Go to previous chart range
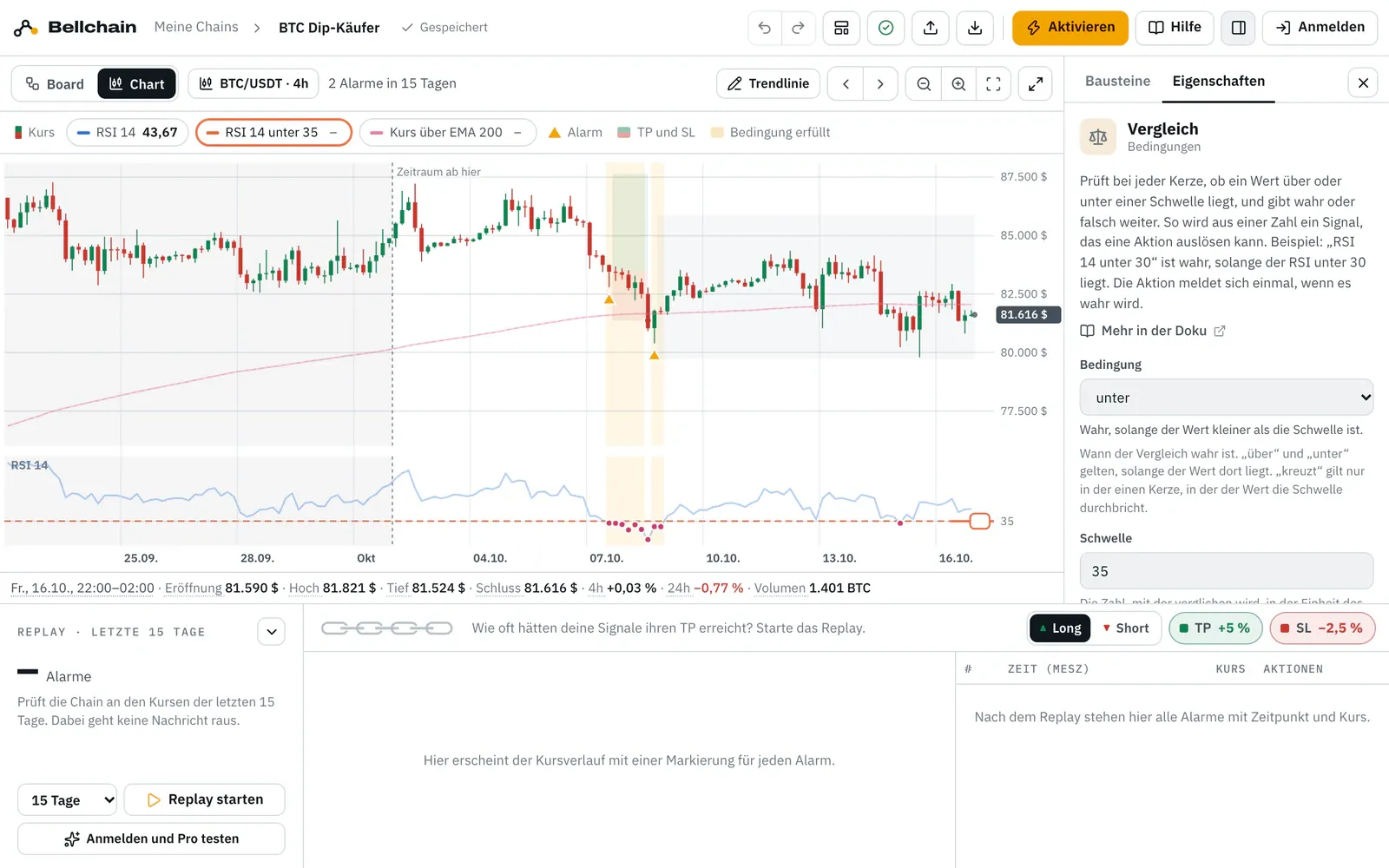Viewport: 1389px width, 868px height. pos(846,84)
